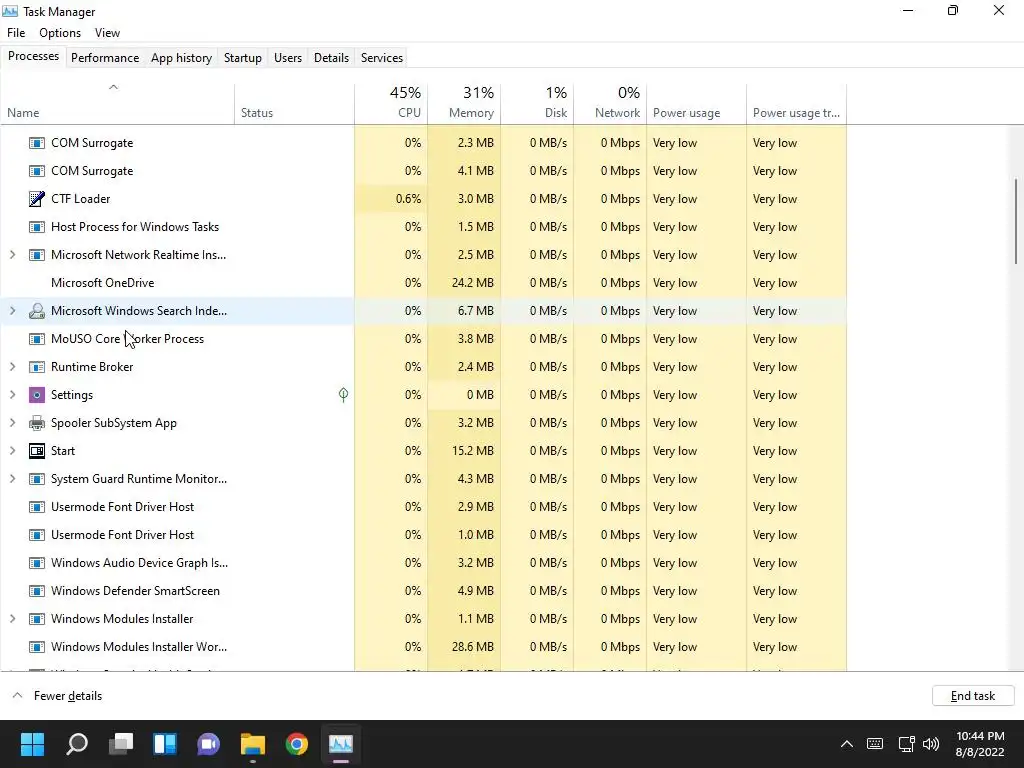
Task: Switch to the Users tab
Action: [x=288, y=57]
